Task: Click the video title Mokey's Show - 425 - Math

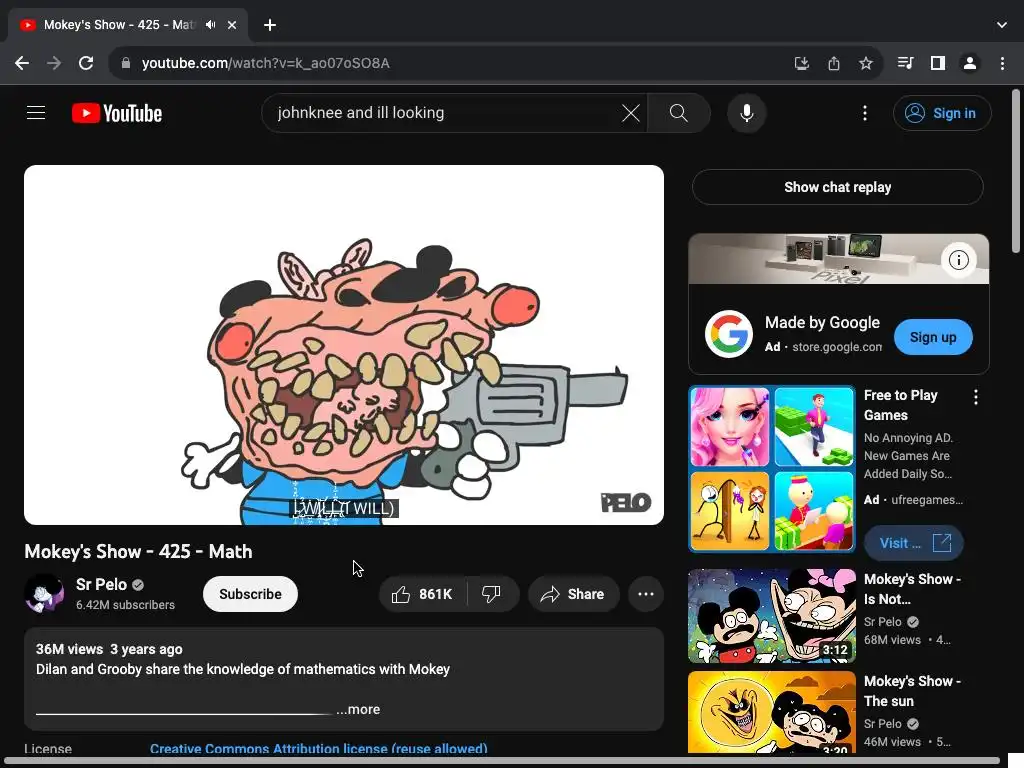Action: click(x=138, y=552)
